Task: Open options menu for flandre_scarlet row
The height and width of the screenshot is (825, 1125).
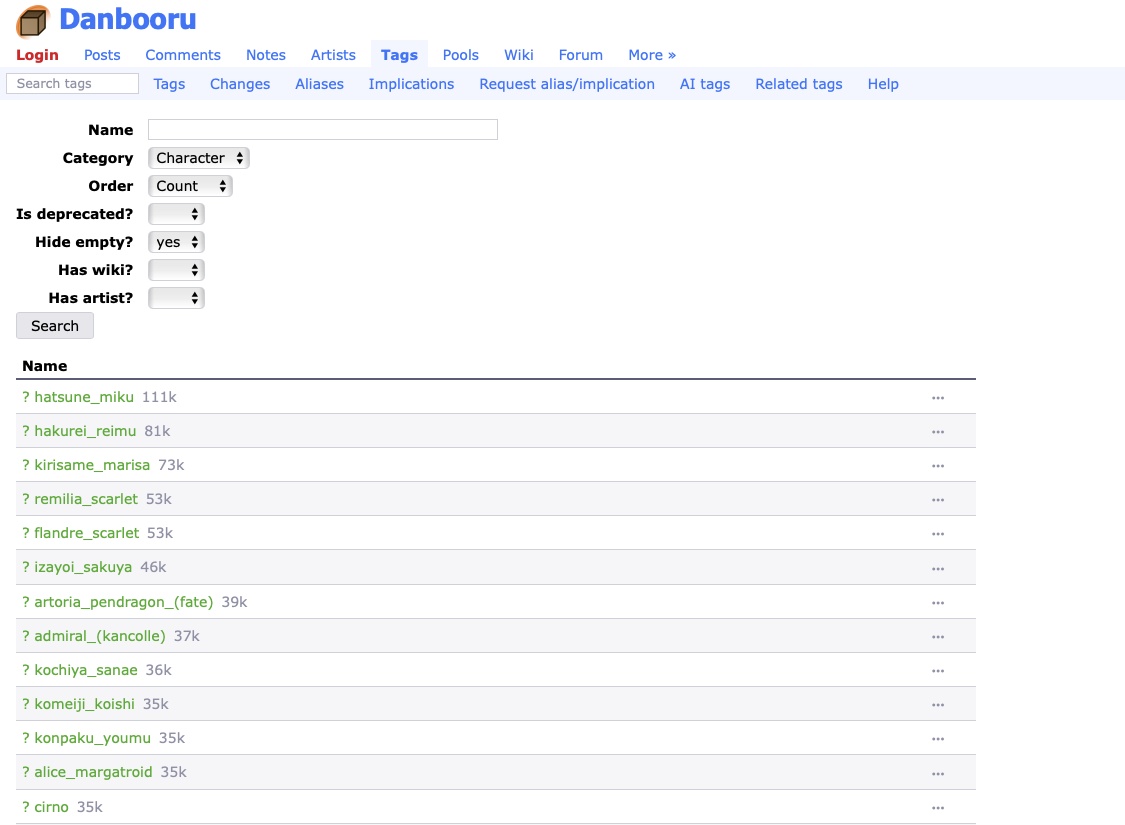Action: 938,534
